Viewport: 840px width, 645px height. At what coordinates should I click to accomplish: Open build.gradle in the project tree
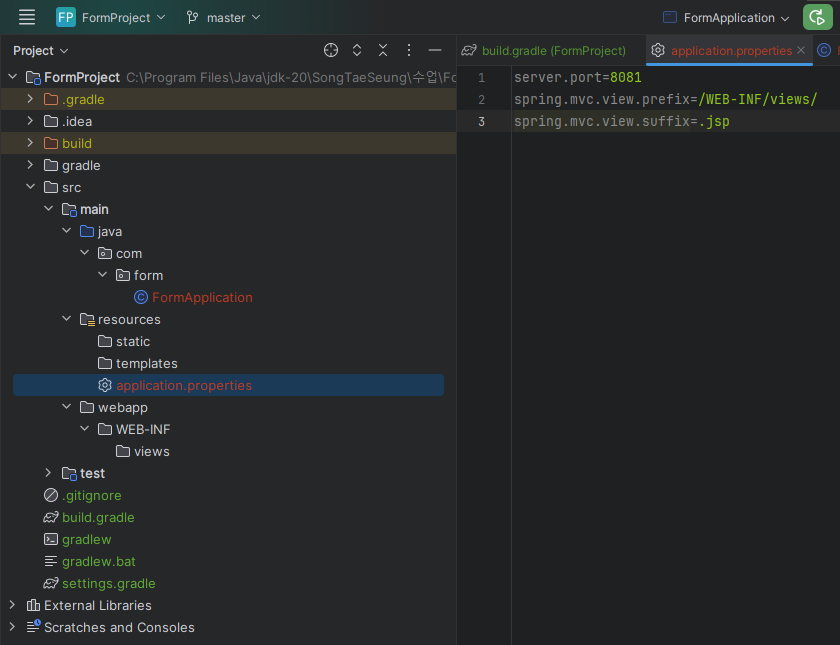pos(98,518)
